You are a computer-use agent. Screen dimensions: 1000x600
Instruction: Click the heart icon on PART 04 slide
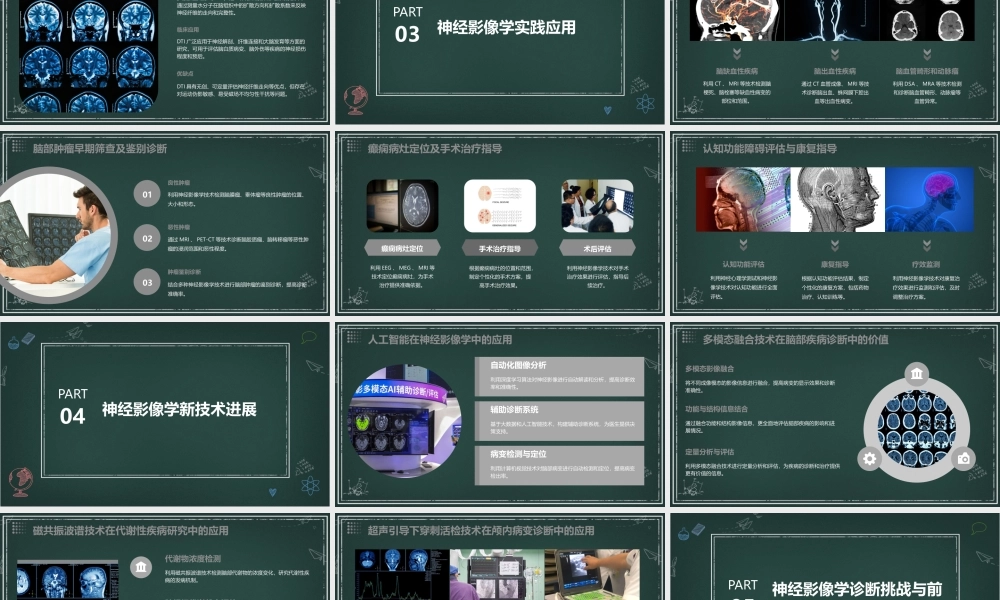click(272, 492)
